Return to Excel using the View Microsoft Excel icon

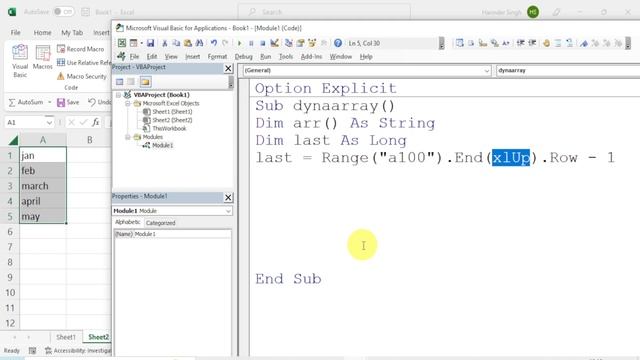coord(122,43)
